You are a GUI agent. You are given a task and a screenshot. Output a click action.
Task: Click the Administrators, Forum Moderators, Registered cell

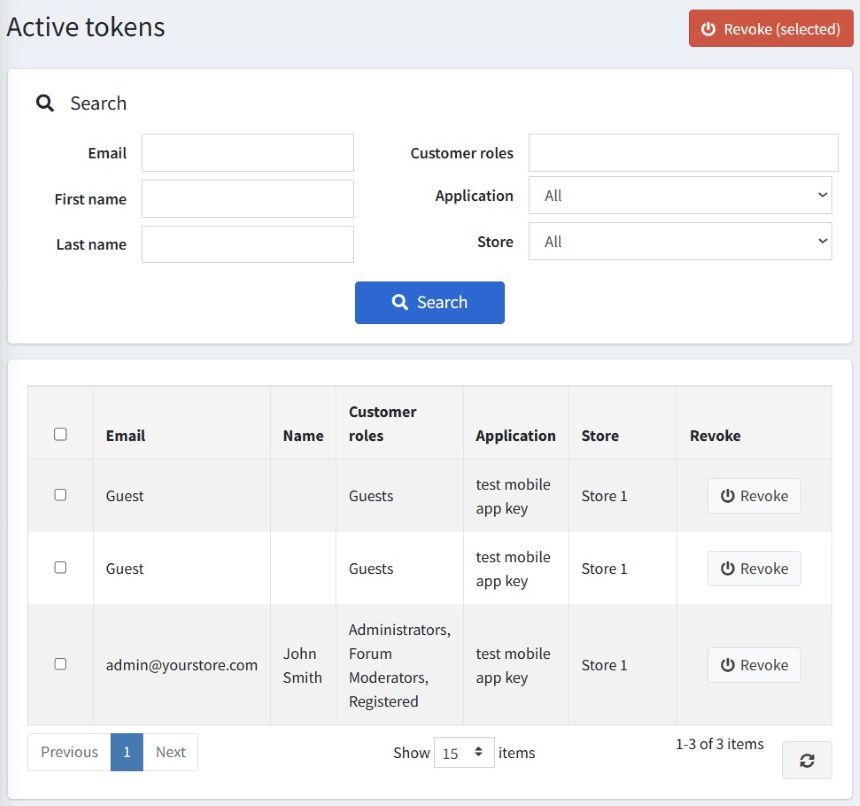(400, 665)
